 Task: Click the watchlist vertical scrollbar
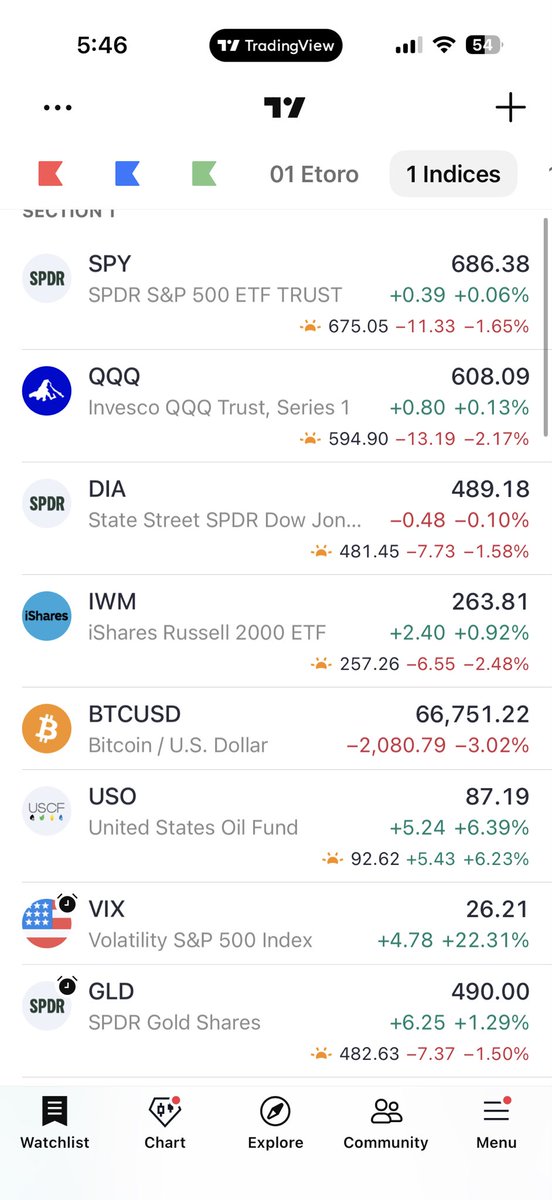coord(546,326)
